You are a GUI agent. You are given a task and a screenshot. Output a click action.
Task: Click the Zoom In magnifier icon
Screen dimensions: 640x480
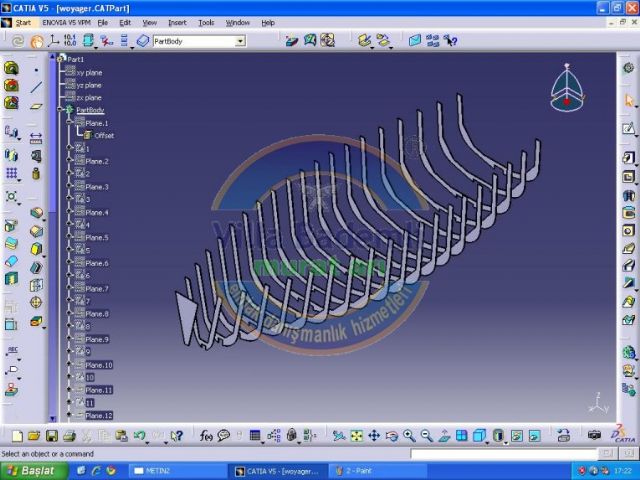pos(409,436)
